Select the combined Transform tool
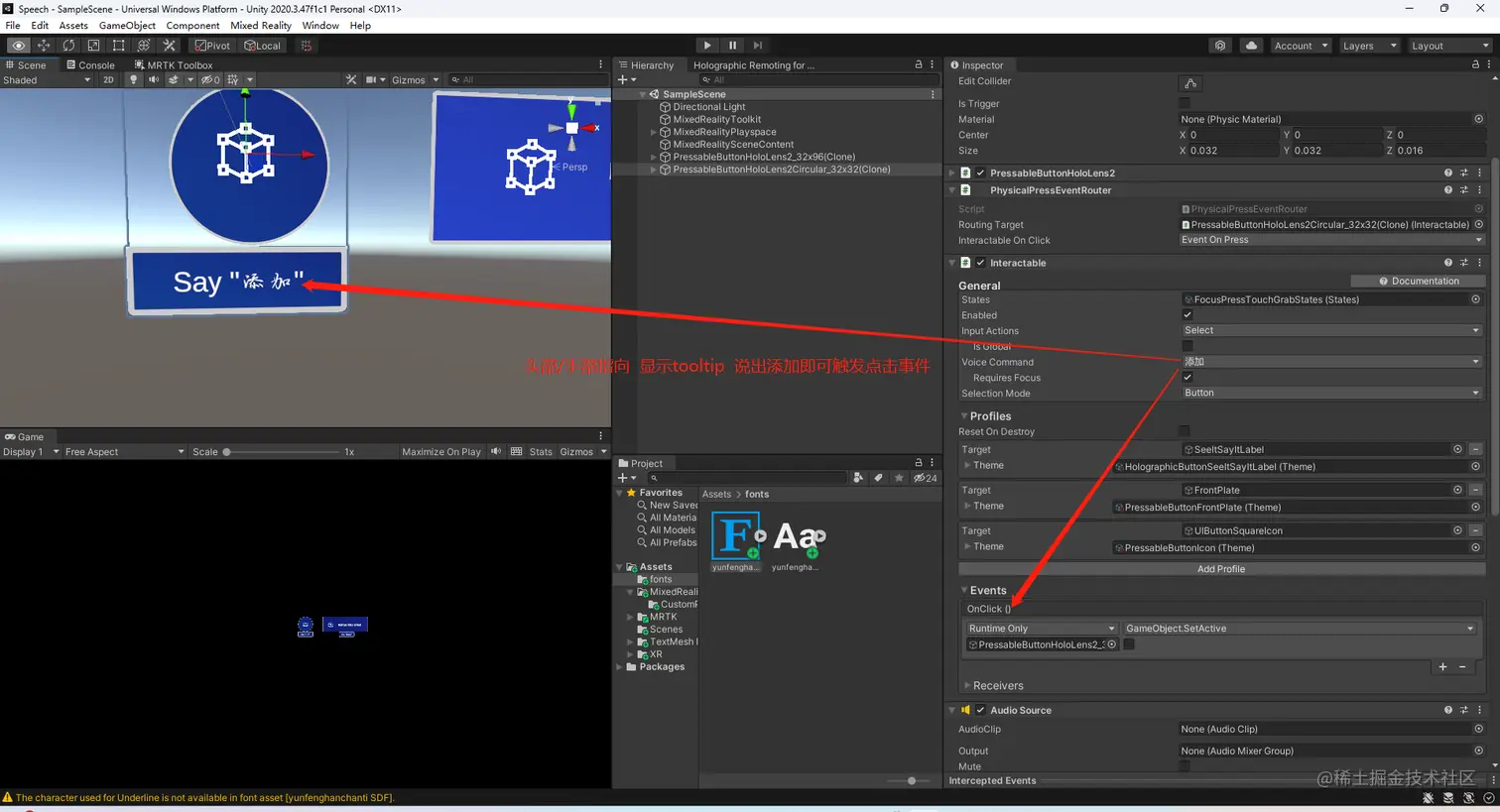1500x812 pixels. click(144, 46)
